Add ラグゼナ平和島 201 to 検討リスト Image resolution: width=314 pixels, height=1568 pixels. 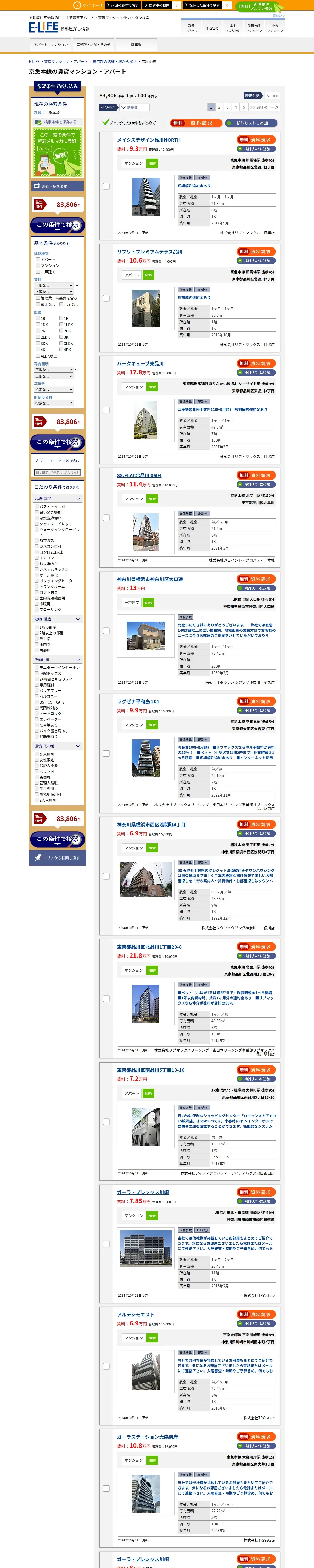[257, 711]
